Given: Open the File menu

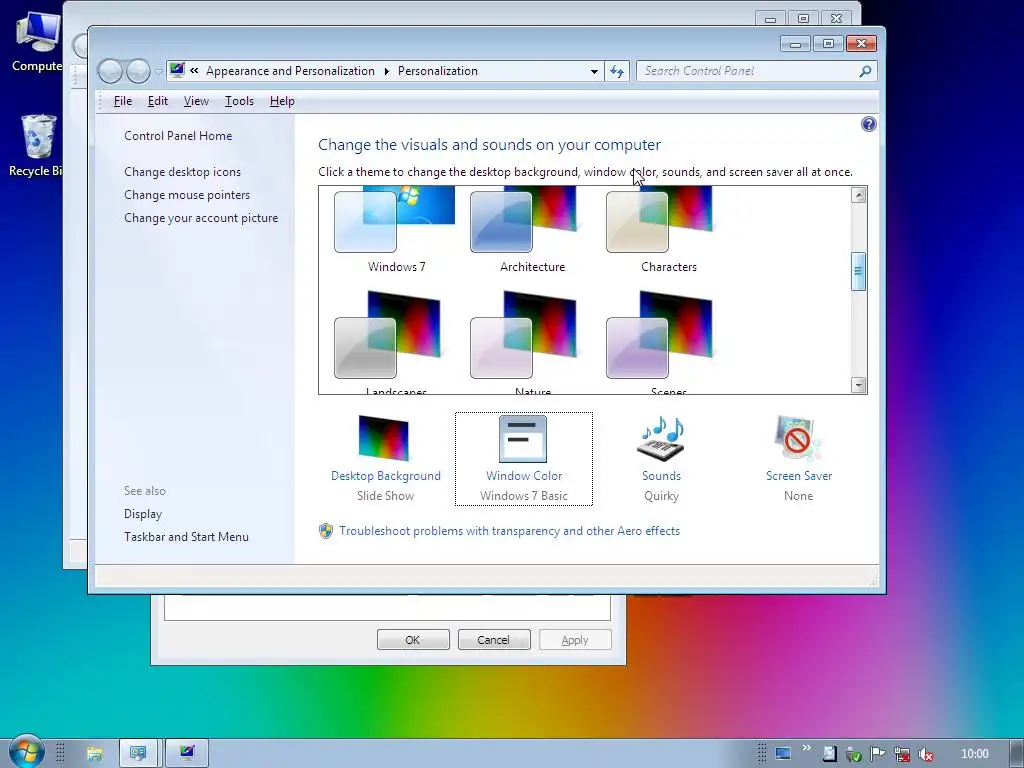Looking at the screenshot, I should [x=123, y=101].
